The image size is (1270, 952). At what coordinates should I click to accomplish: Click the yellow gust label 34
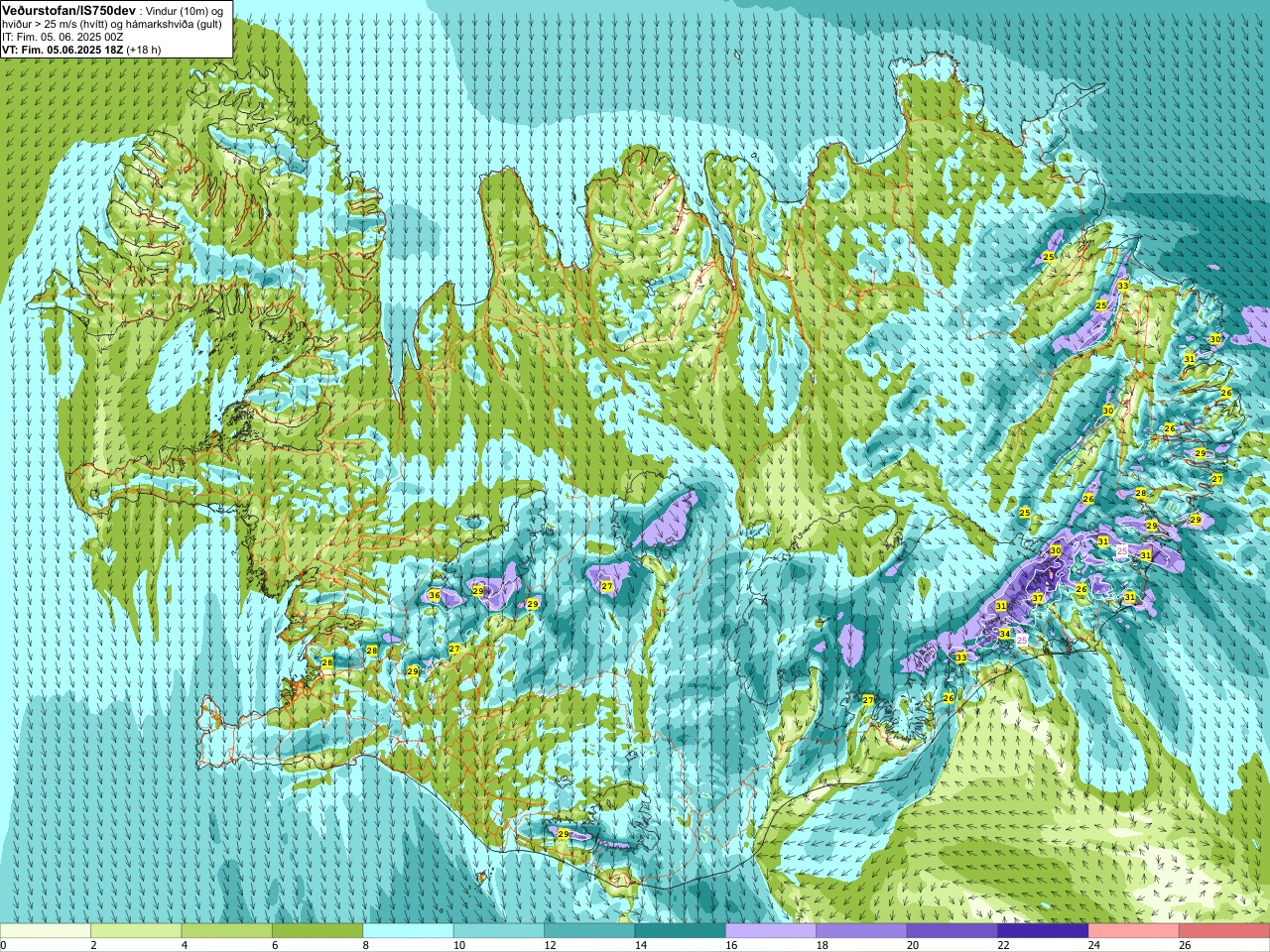click(1004, 634)
